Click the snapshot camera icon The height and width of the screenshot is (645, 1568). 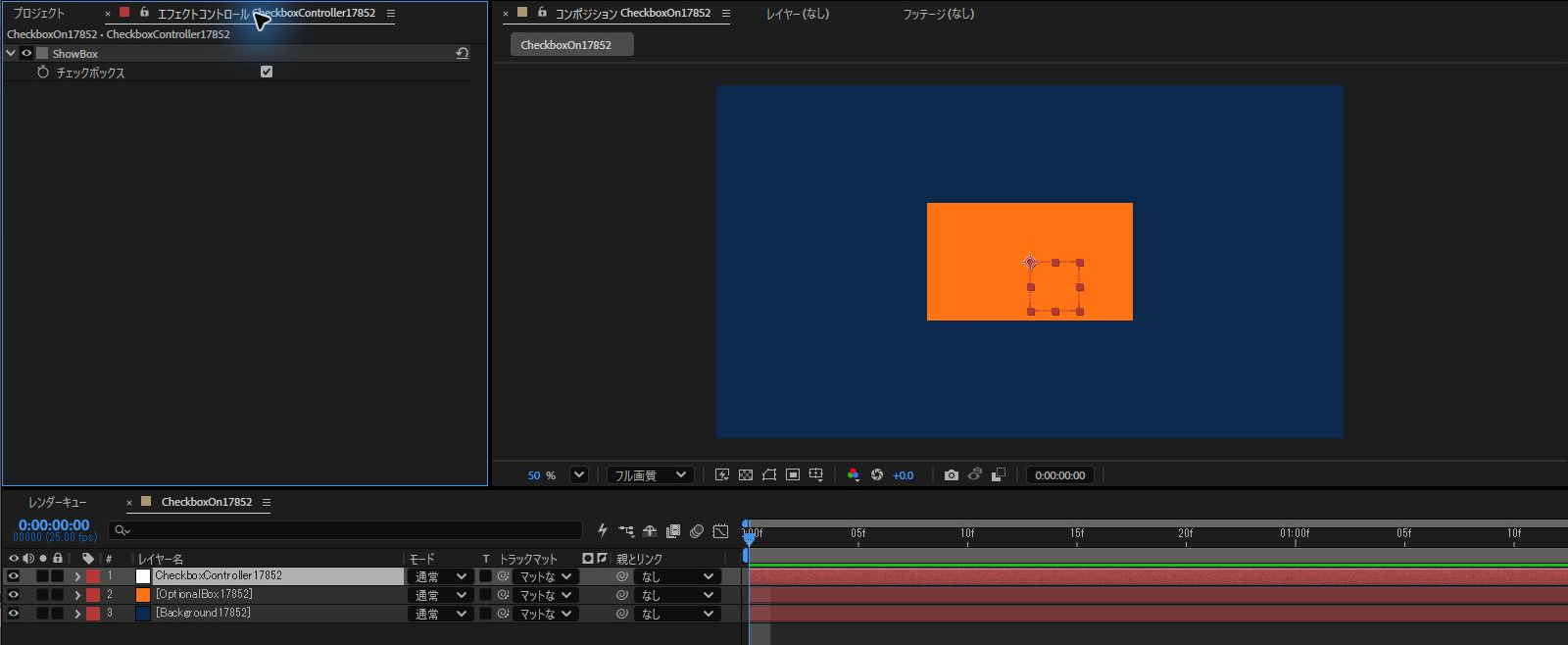click(x=951, y=474)
